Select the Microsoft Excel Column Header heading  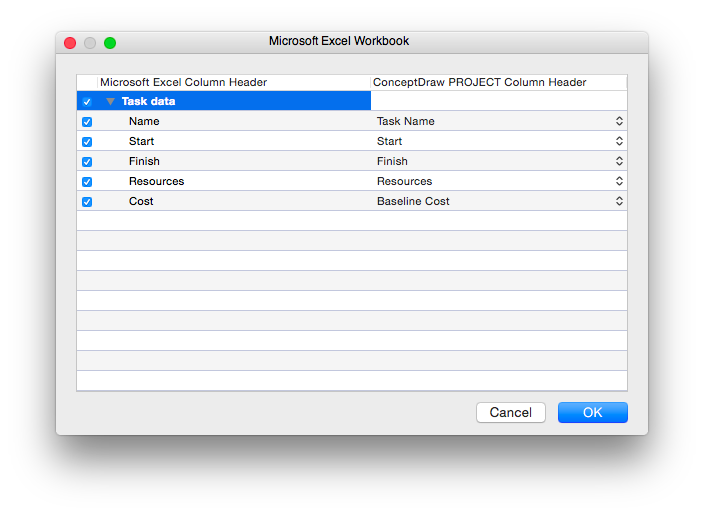(x=183, y=82)
